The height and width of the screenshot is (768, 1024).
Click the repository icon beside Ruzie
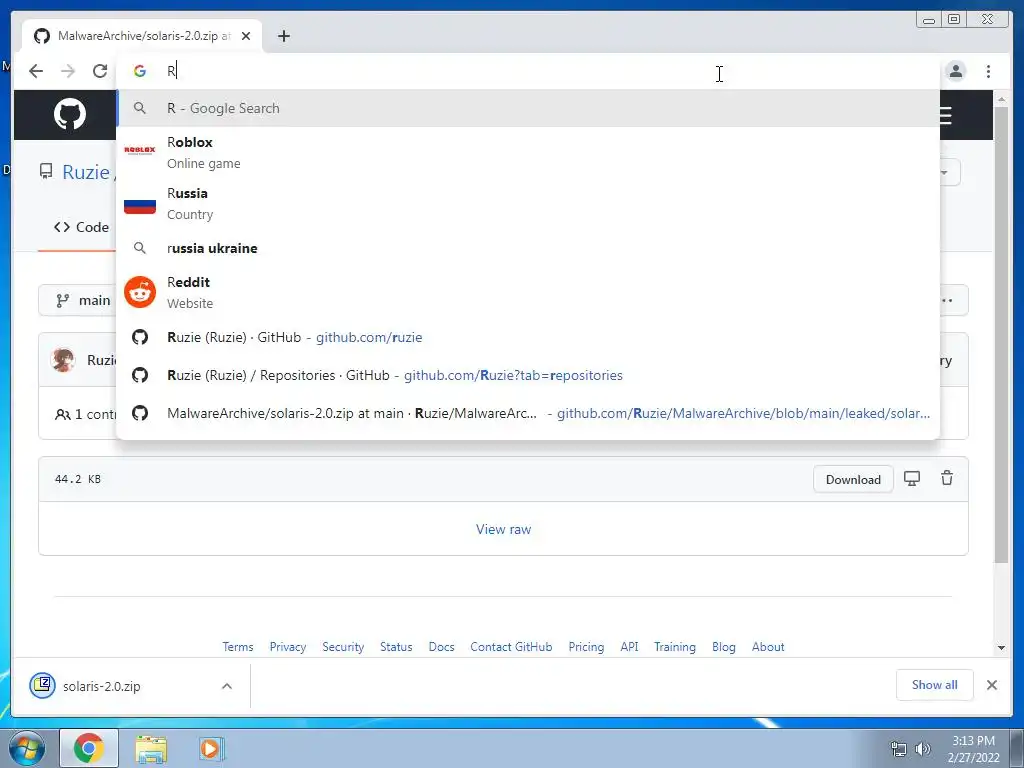point(46,172)
